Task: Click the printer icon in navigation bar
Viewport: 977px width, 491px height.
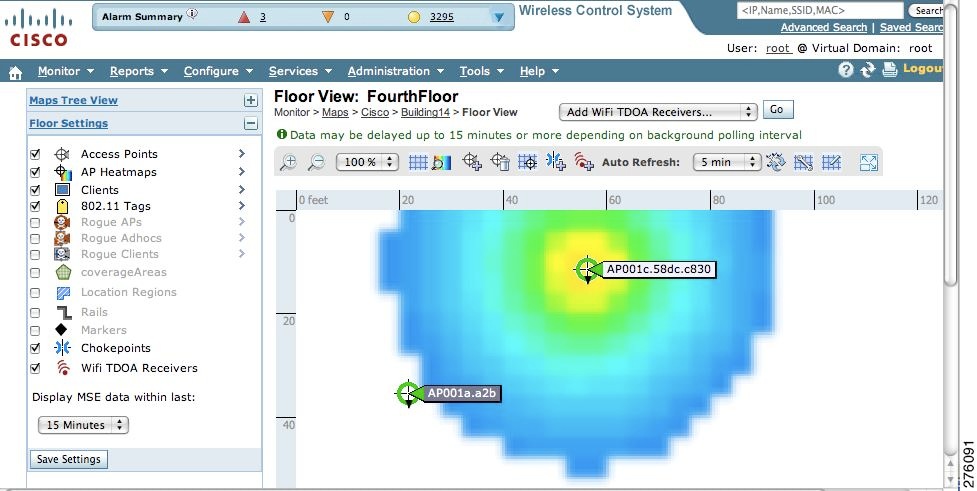Action: point(890,70)
